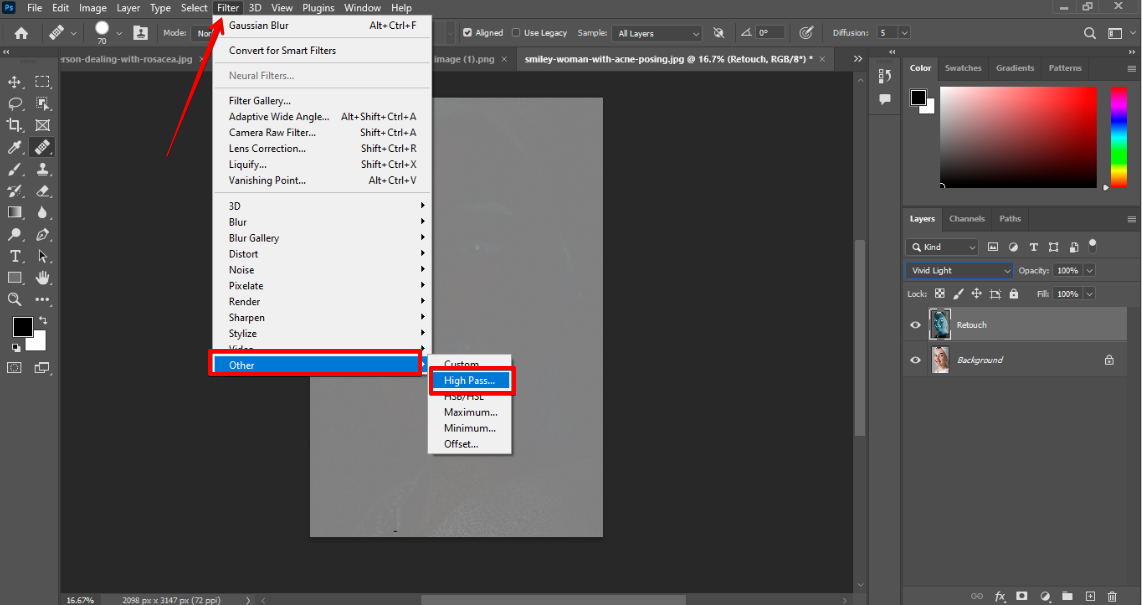Screen dimensions: 1142x605
Task: Toggle the Aligned checkbox
Action: (x=467, y=33)
